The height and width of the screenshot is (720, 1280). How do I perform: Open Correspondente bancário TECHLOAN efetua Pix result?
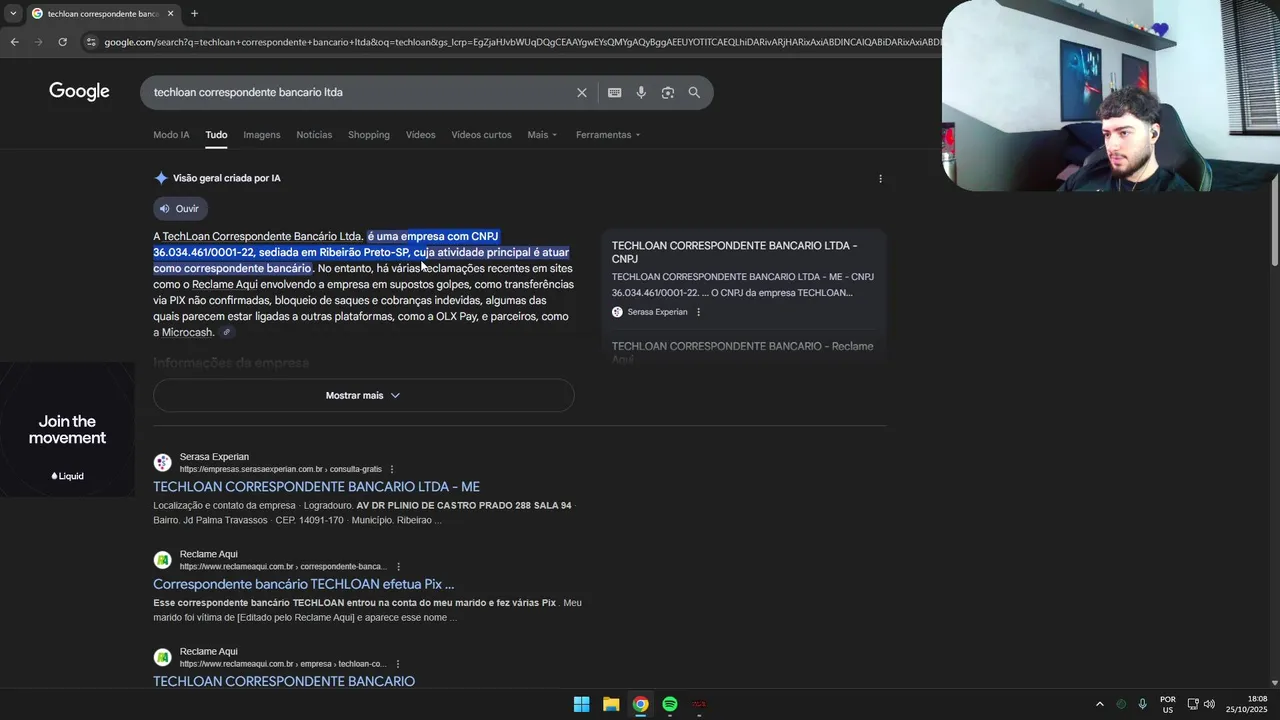[x=303, y=584]
